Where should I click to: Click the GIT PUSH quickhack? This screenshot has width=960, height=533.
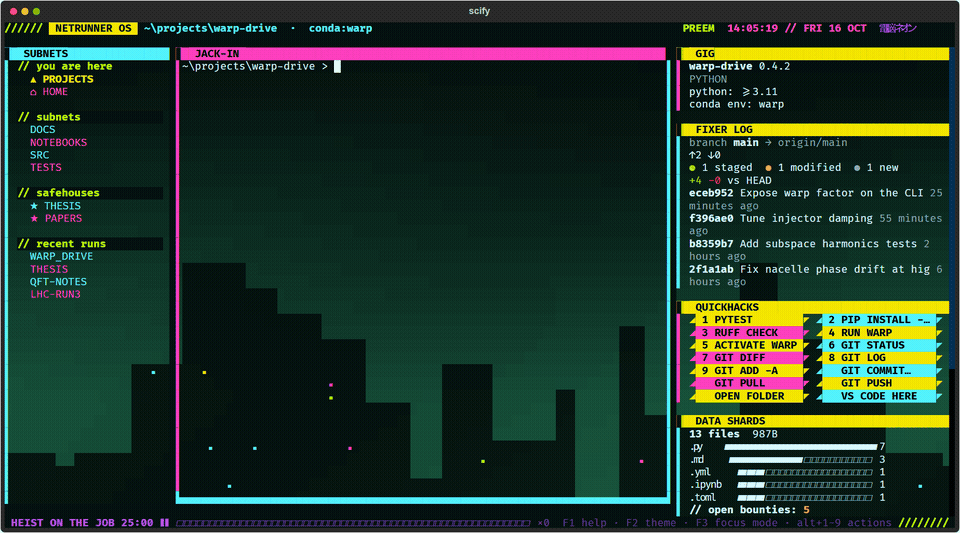pos(879,383)
